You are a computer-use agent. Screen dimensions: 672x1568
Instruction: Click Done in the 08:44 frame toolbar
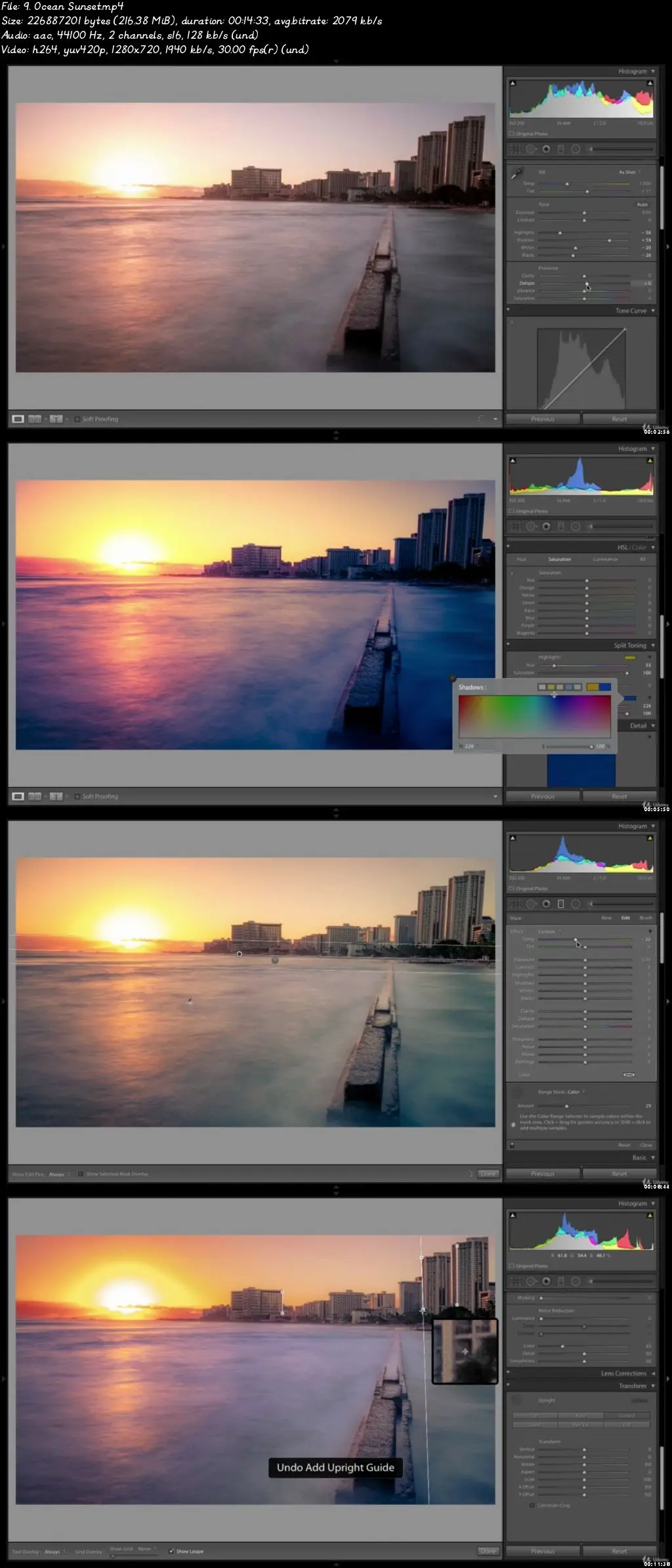[x=488, y=1174]
